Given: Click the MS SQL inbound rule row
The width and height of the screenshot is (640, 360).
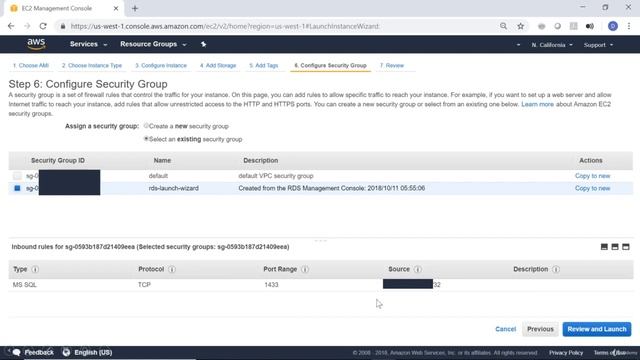Looking at the screenshot, I should pyautogui.click(x=321, y=284).
